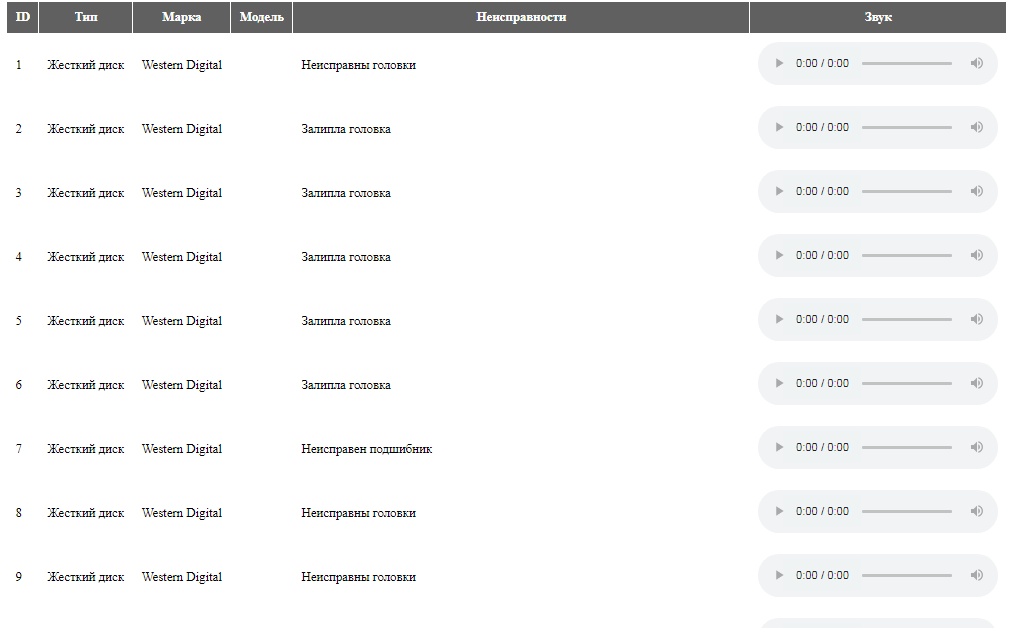This screenshot has width=1016, height=628.
Task: Click ID number 6 cell
Action: coord(19,385)
